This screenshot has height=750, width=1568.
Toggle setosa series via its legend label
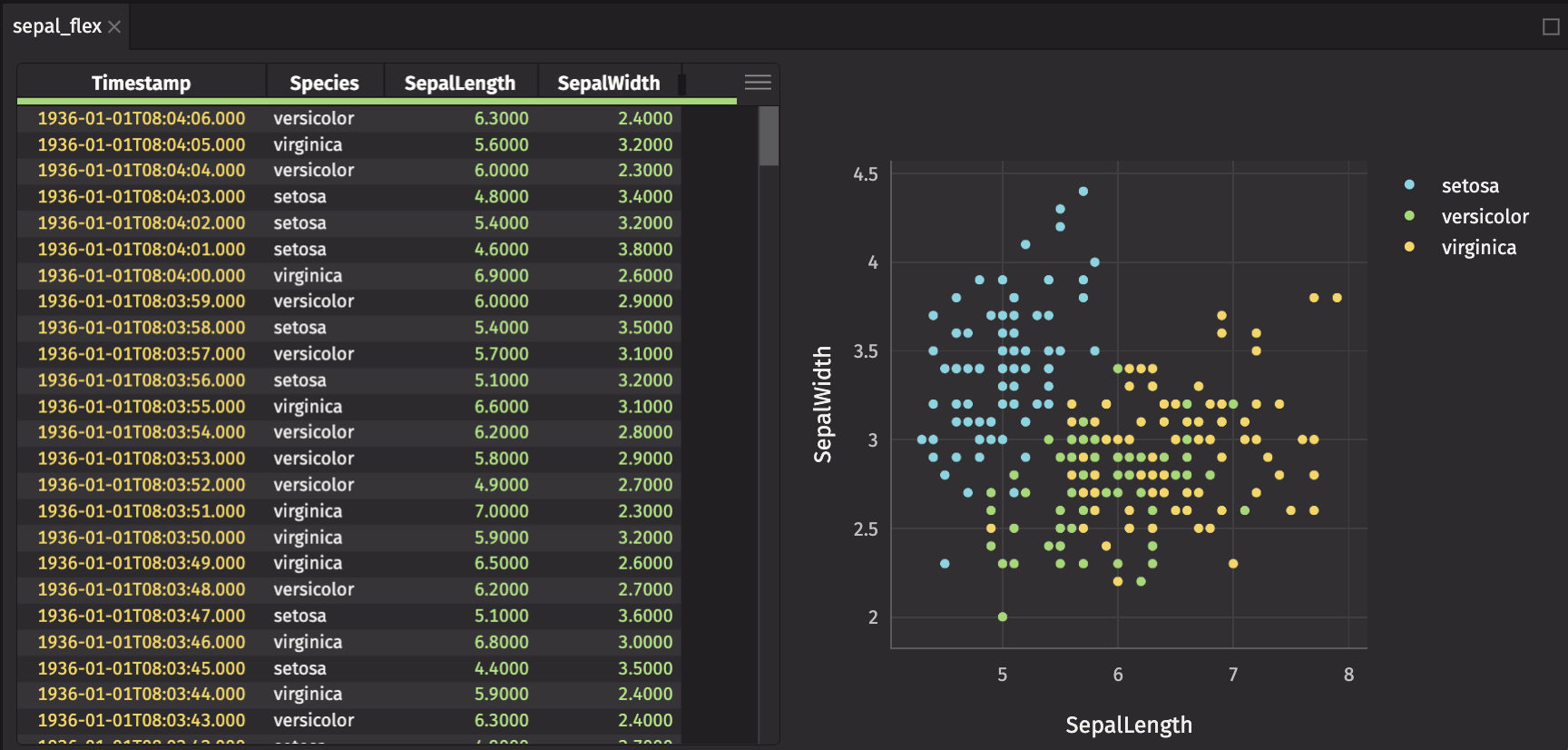(1470, 186)
